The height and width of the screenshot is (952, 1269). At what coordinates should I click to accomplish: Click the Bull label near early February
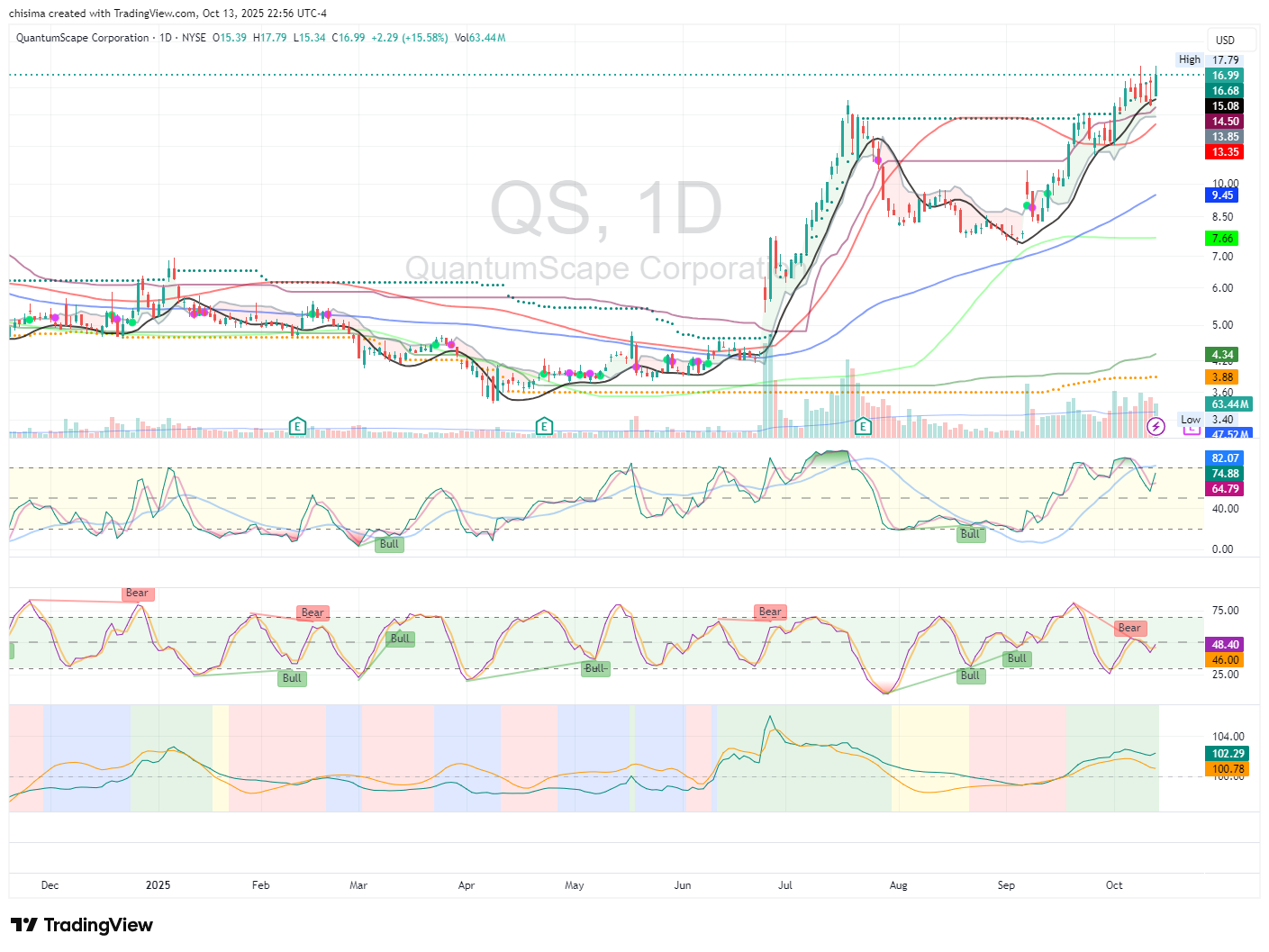pyautogui.click(x=292, y=678)
